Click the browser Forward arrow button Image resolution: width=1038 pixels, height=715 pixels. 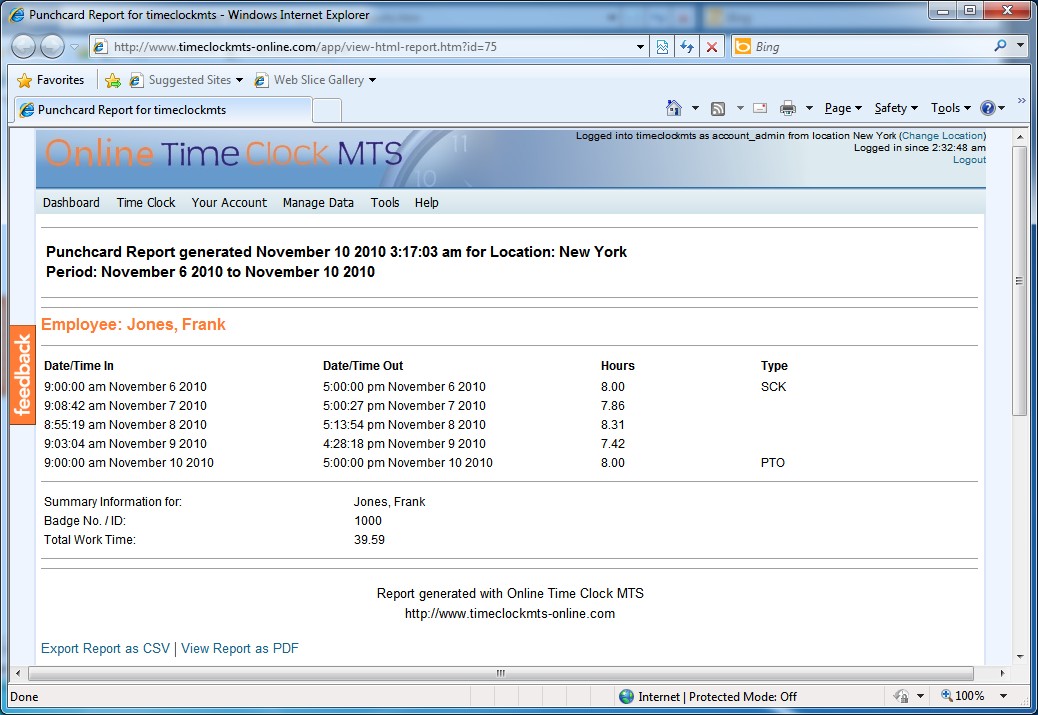pos(52,46)
